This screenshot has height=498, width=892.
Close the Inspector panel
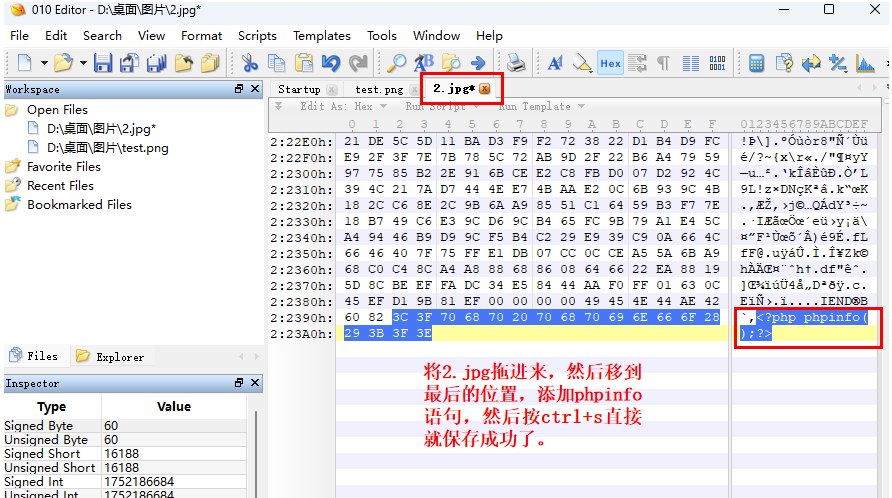click(x=255, y=383)
